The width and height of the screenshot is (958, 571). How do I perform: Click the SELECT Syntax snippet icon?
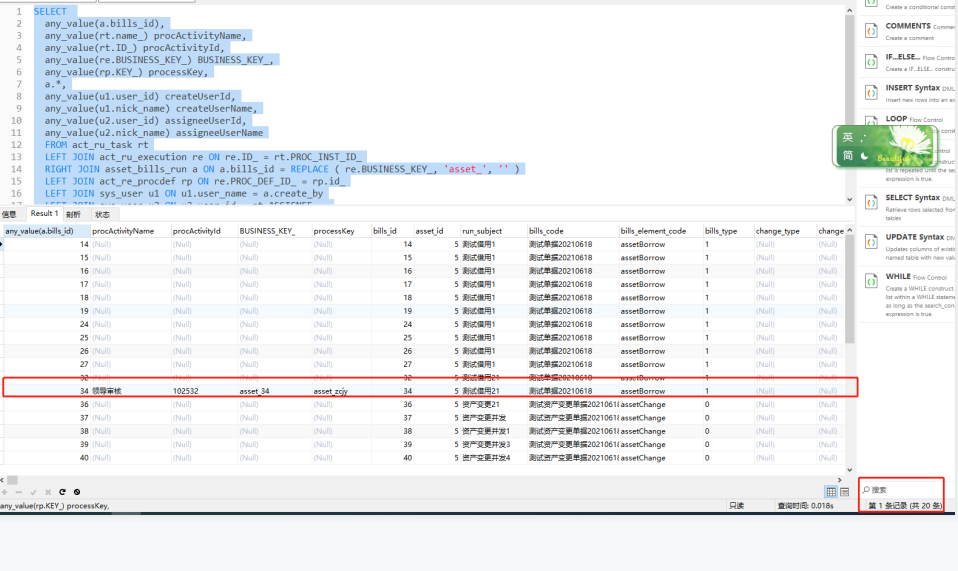click(x=871, y=203)
